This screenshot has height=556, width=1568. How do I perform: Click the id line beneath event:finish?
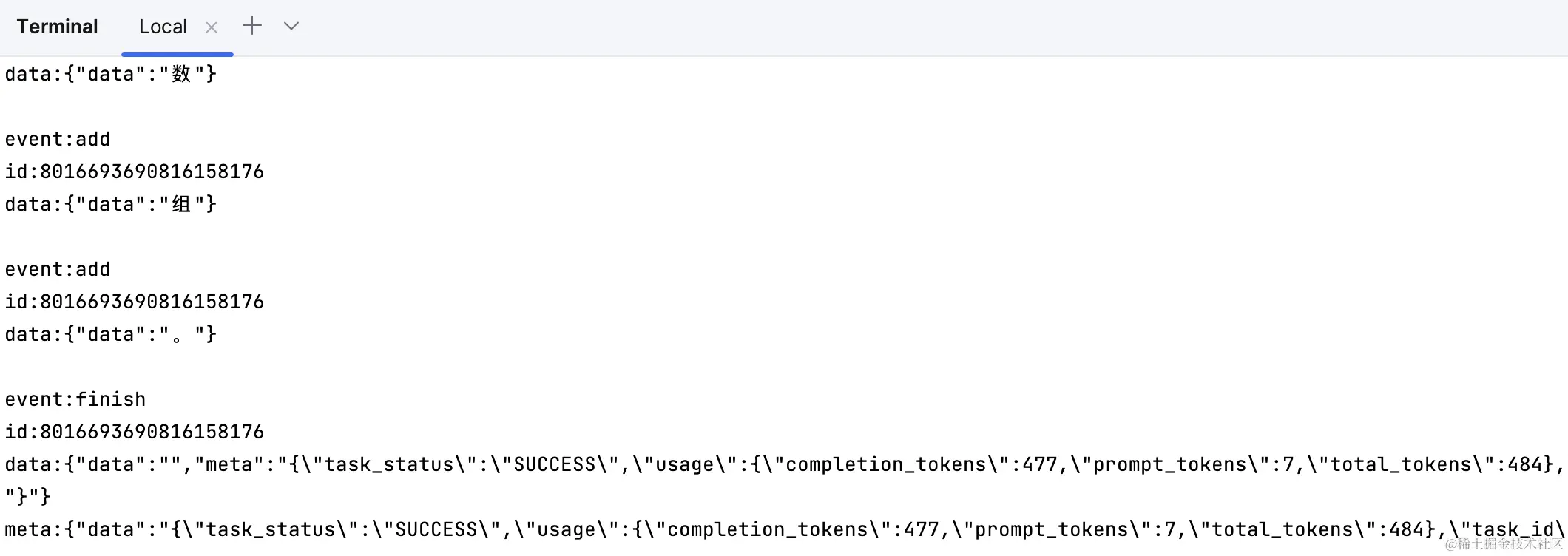tap(135, 432)
